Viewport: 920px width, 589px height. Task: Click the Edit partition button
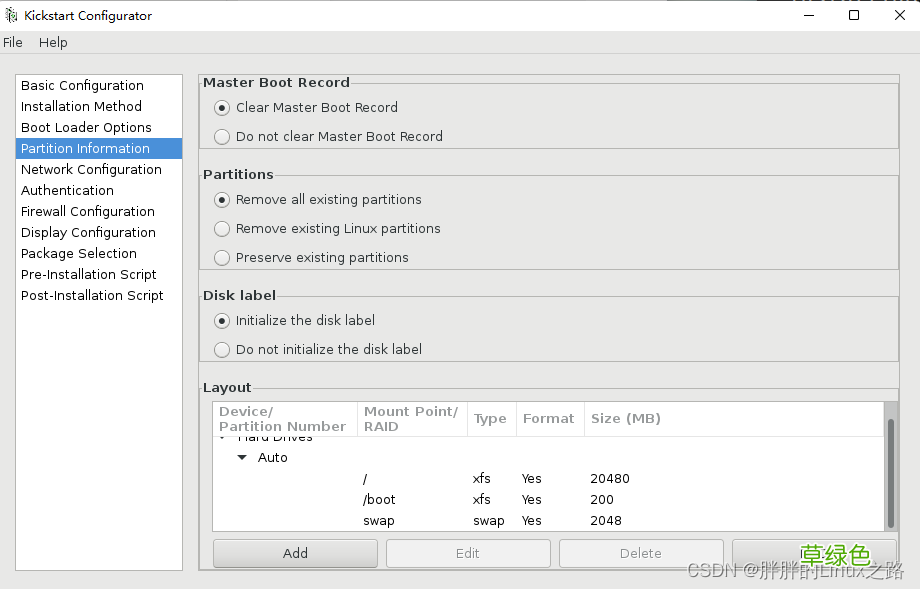tap(468, 553)
